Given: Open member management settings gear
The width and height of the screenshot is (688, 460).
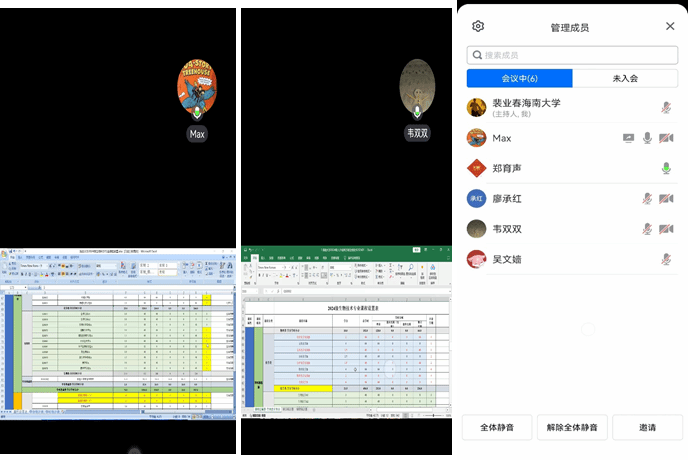Looking at the screenshot, I should pos(478,27).
